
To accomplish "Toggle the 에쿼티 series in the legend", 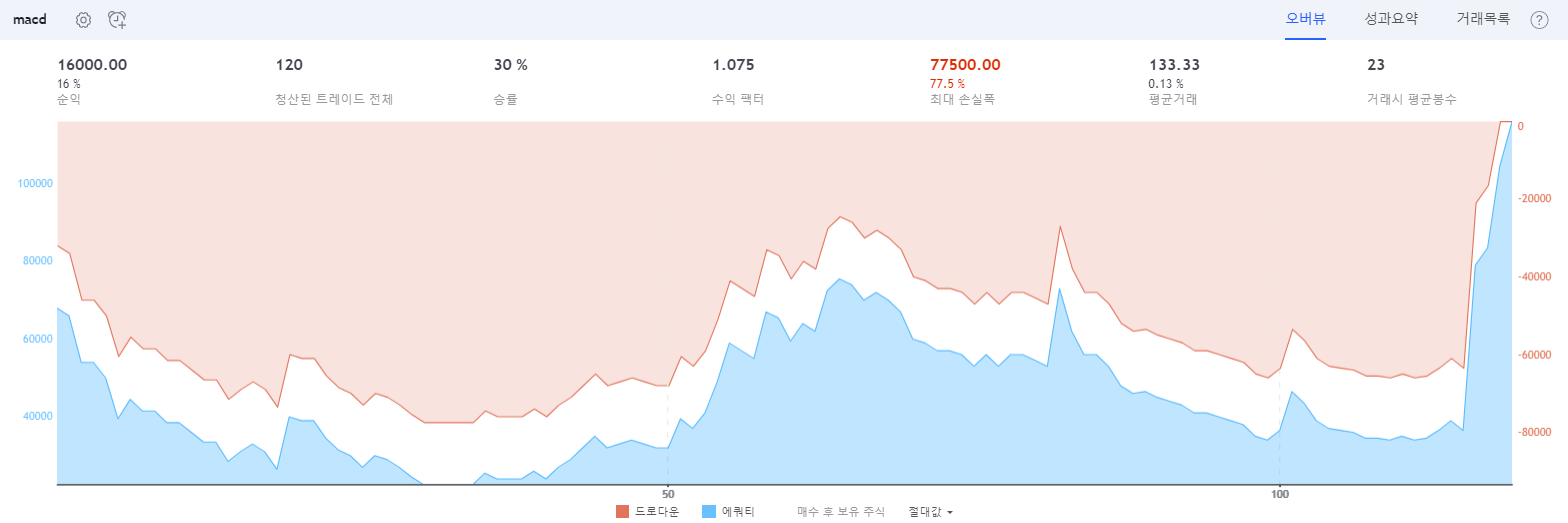I will point(728,511).
